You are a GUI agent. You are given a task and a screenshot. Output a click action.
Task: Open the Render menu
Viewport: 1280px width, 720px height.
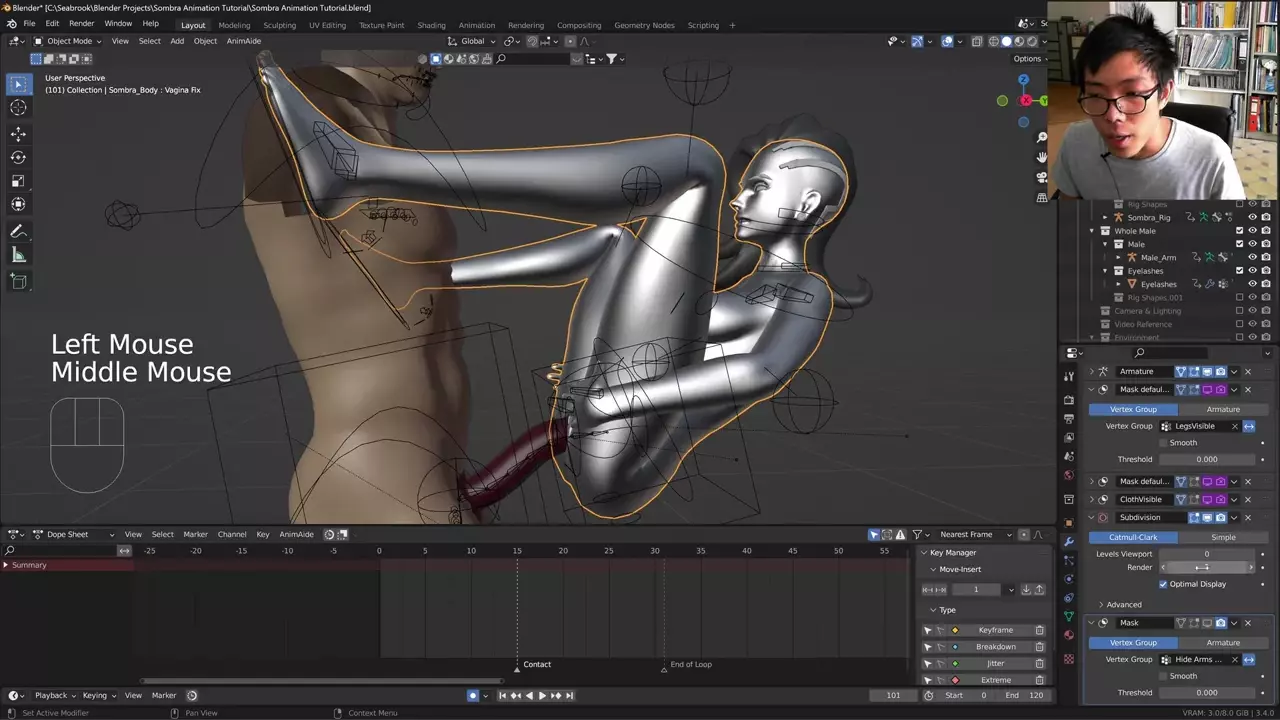click(x=82, y=23)
